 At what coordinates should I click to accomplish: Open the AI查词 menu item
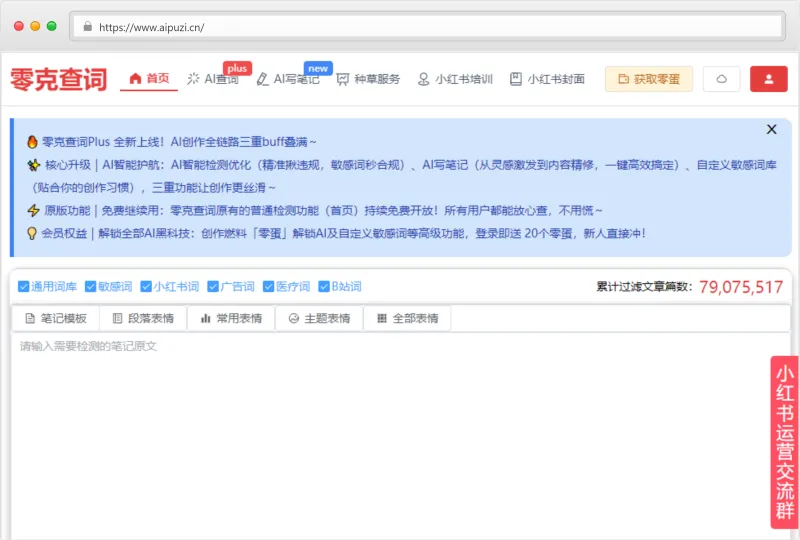pos(213,79)
